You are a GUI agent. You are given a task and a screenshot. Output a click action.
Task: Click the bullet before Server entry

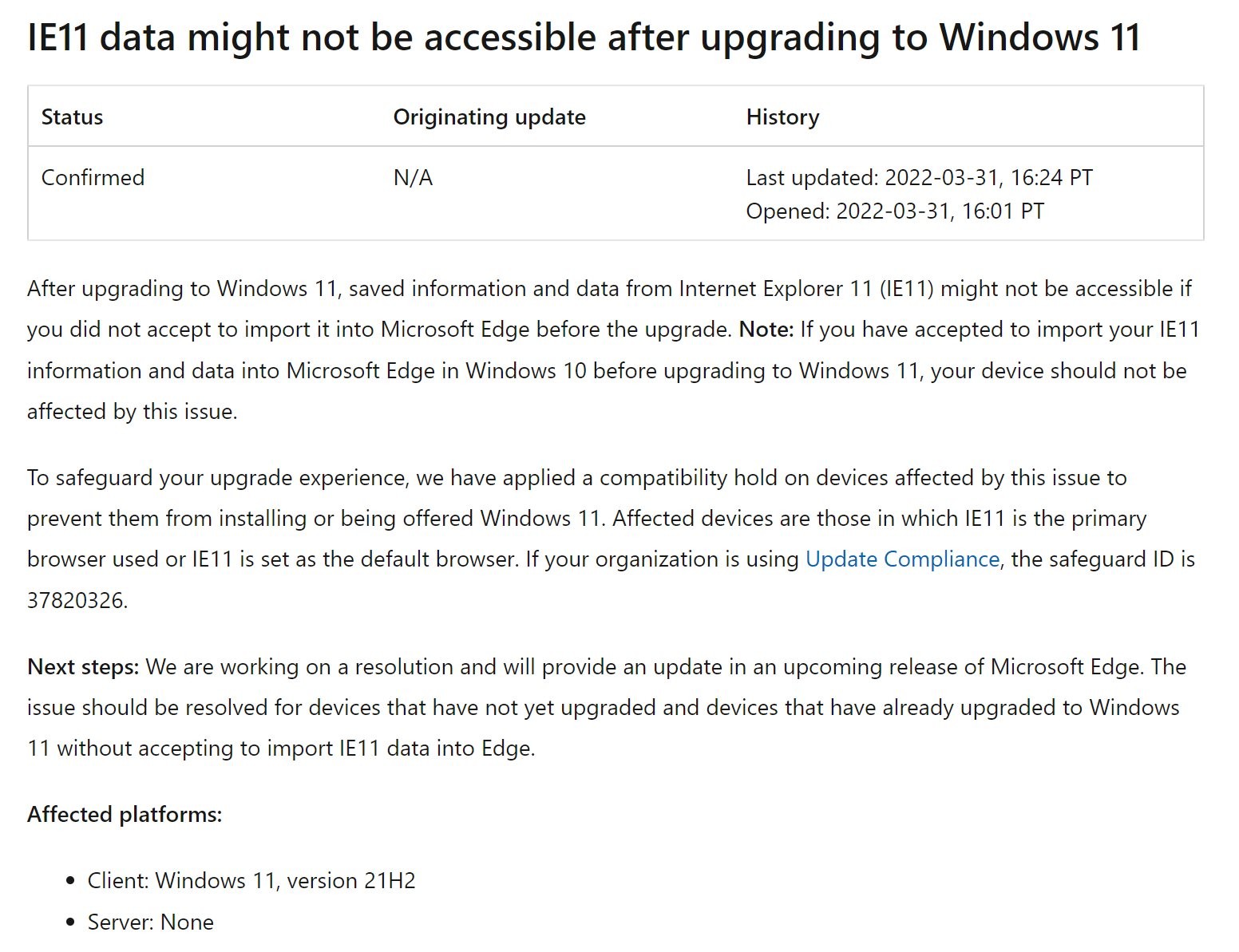tap(71, 922)
